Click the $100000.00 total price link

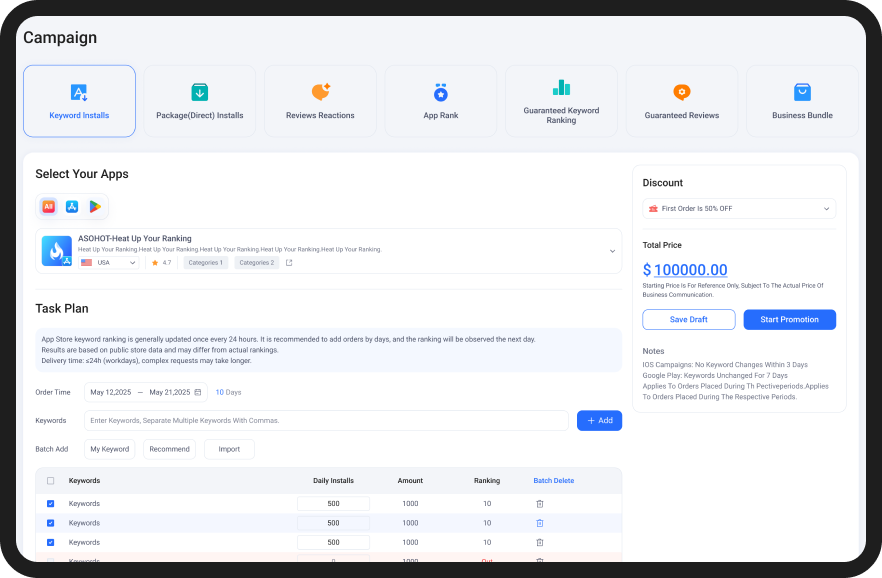click(685, 270)
